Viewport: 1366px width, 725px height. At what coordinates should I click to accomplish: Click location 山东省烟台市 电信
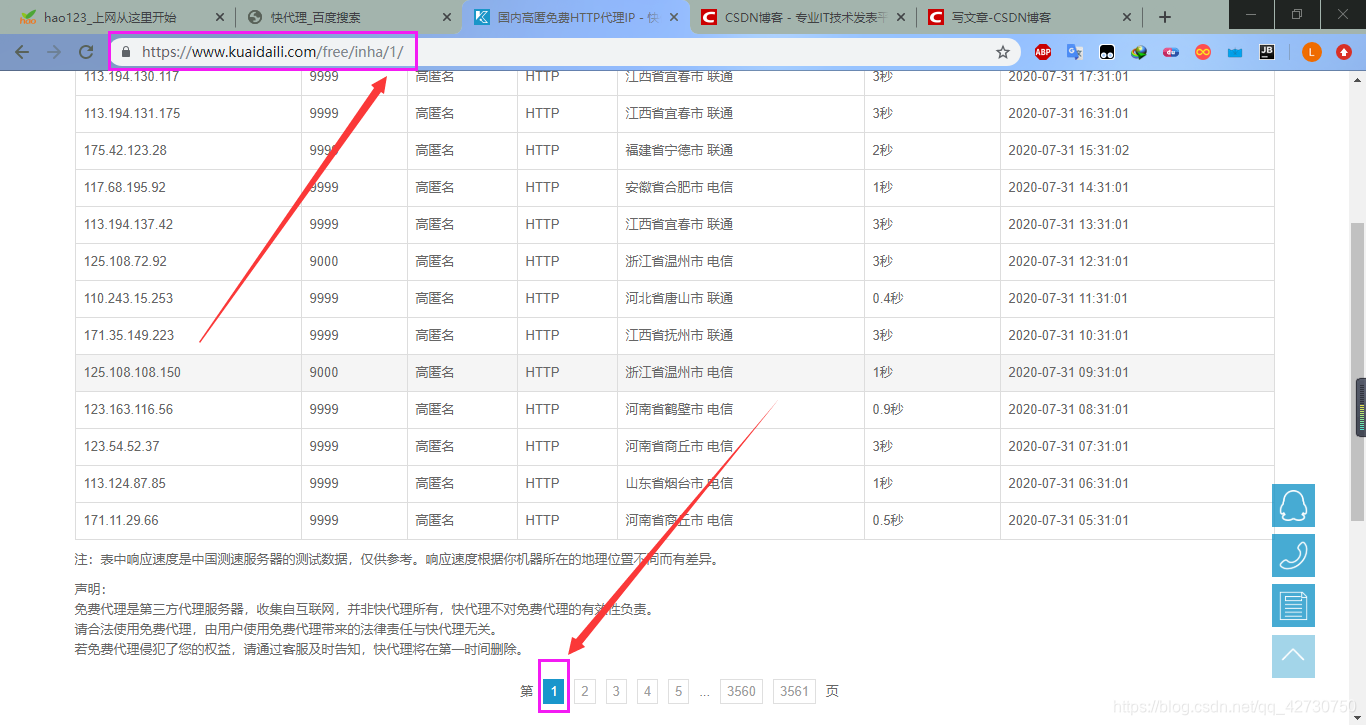(x=680, y=483)
